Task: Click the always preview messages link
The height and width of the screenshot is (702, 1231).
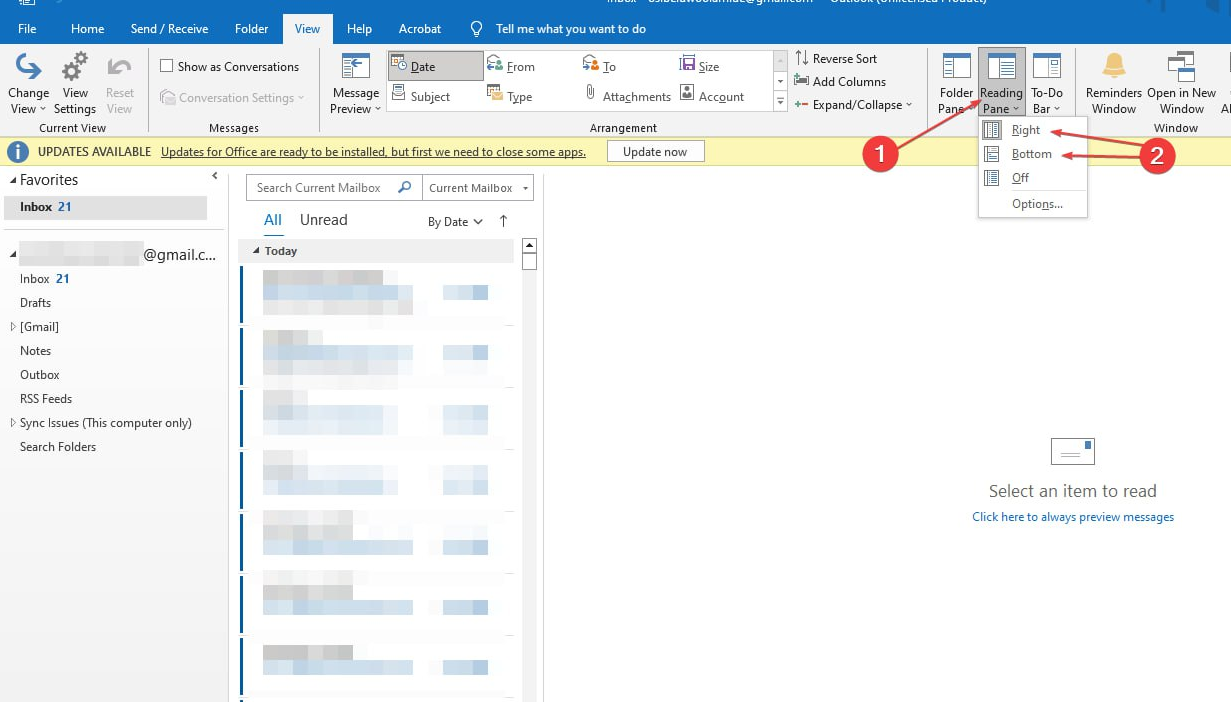Action: [x=1072, y=517]
